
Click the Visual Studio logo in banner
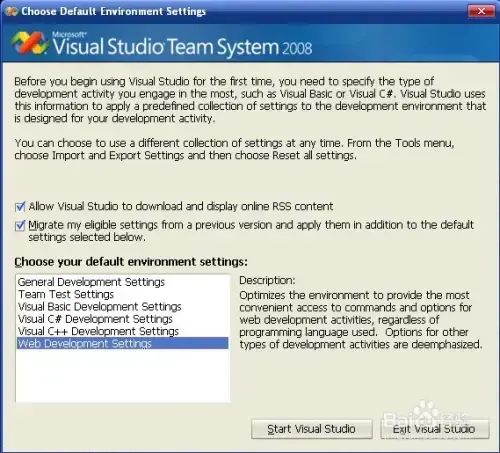[29, 44]
